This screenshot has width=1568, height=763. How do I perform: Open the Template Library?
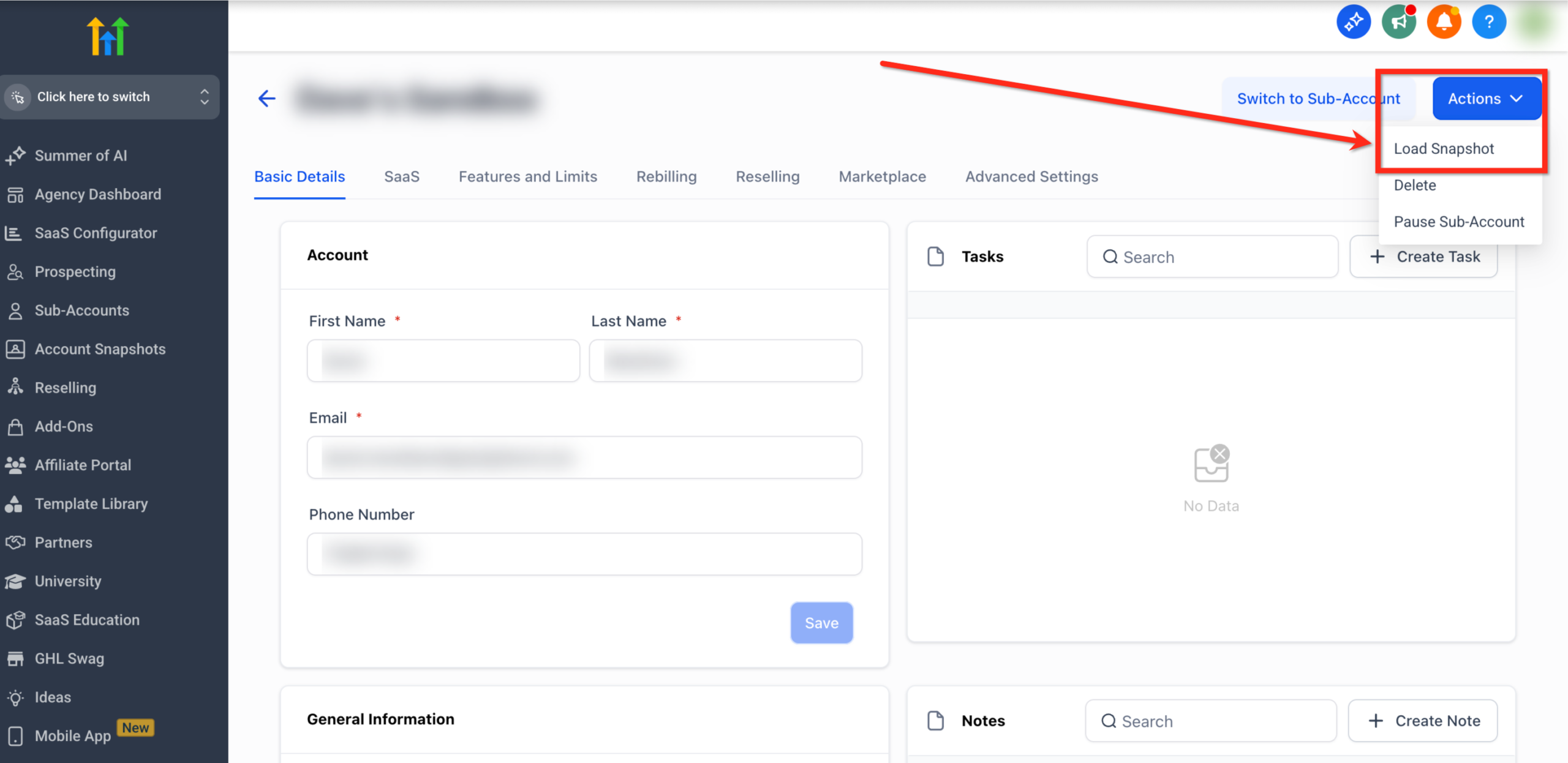91,503
